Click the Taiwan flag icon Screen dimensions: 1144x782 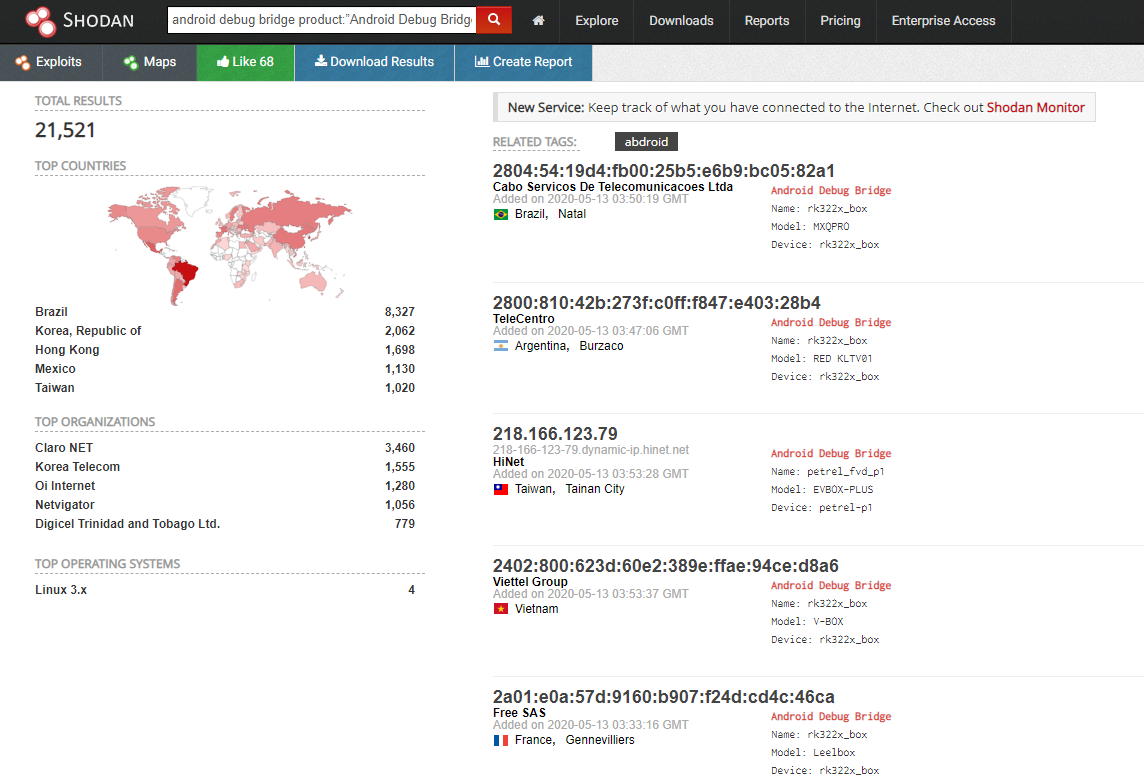(501, 489)
